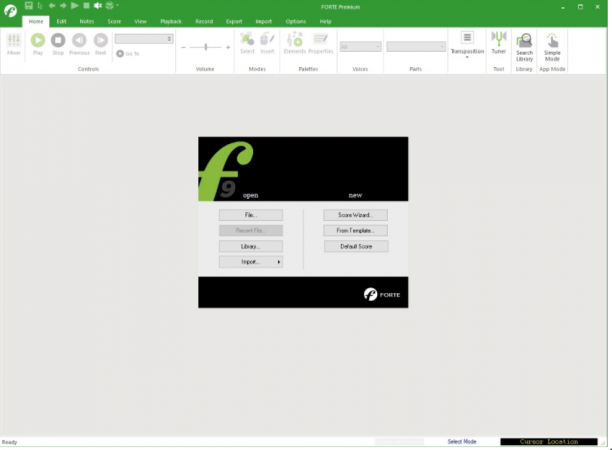Click the stop square in quick access toolbar
Image resolution: width=612 pixels, height=450 pixels.
pos(86,5)
